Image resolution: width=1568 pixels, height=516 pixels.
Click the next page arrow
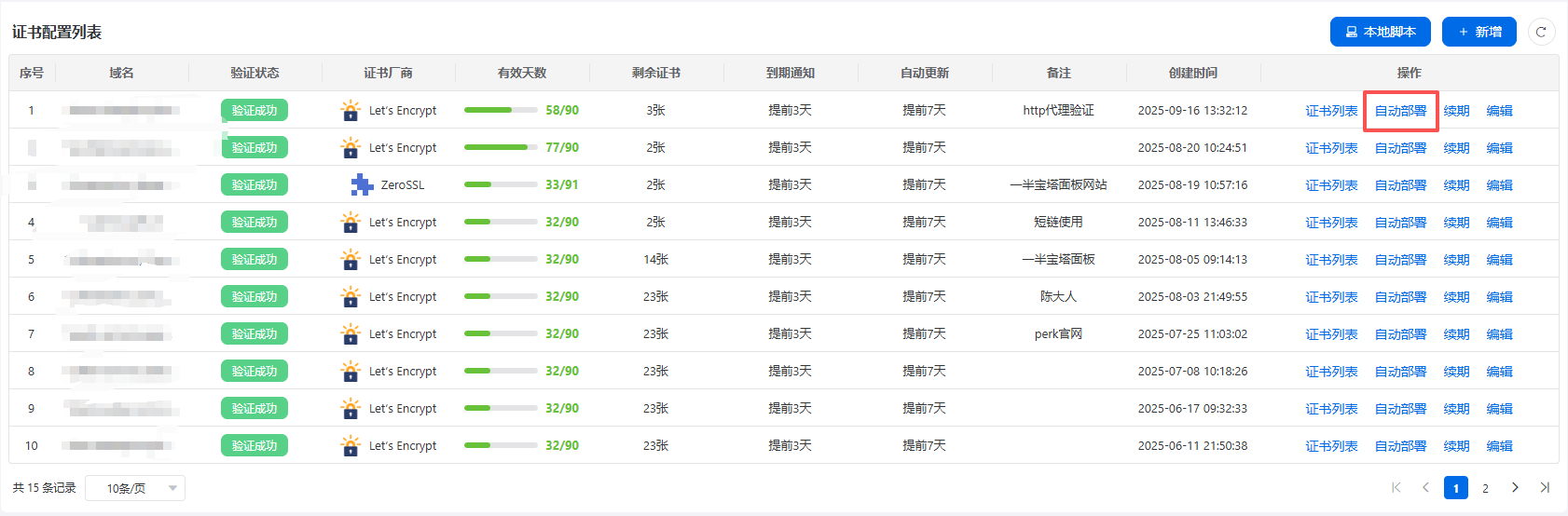(x=1515, y=487)
